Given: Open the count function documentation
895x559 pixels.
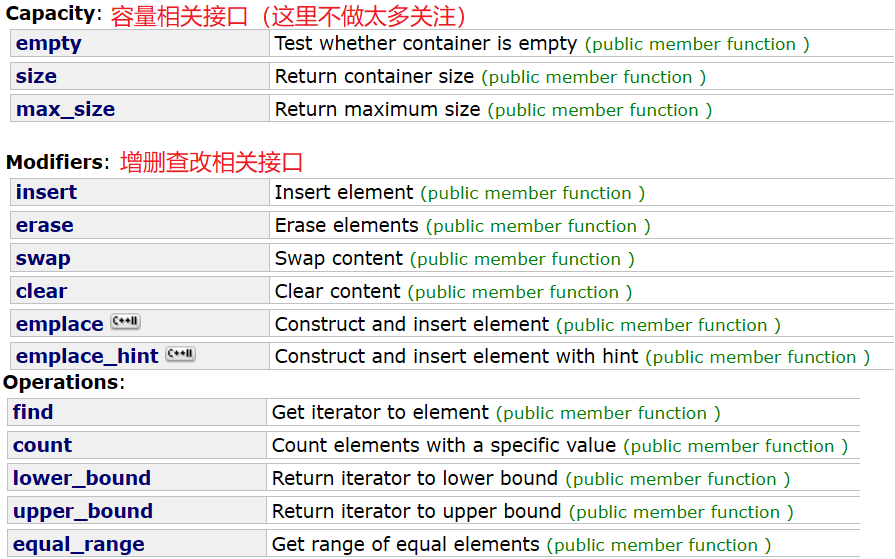Looking at the screenshot, I should (x=42, y=445).
